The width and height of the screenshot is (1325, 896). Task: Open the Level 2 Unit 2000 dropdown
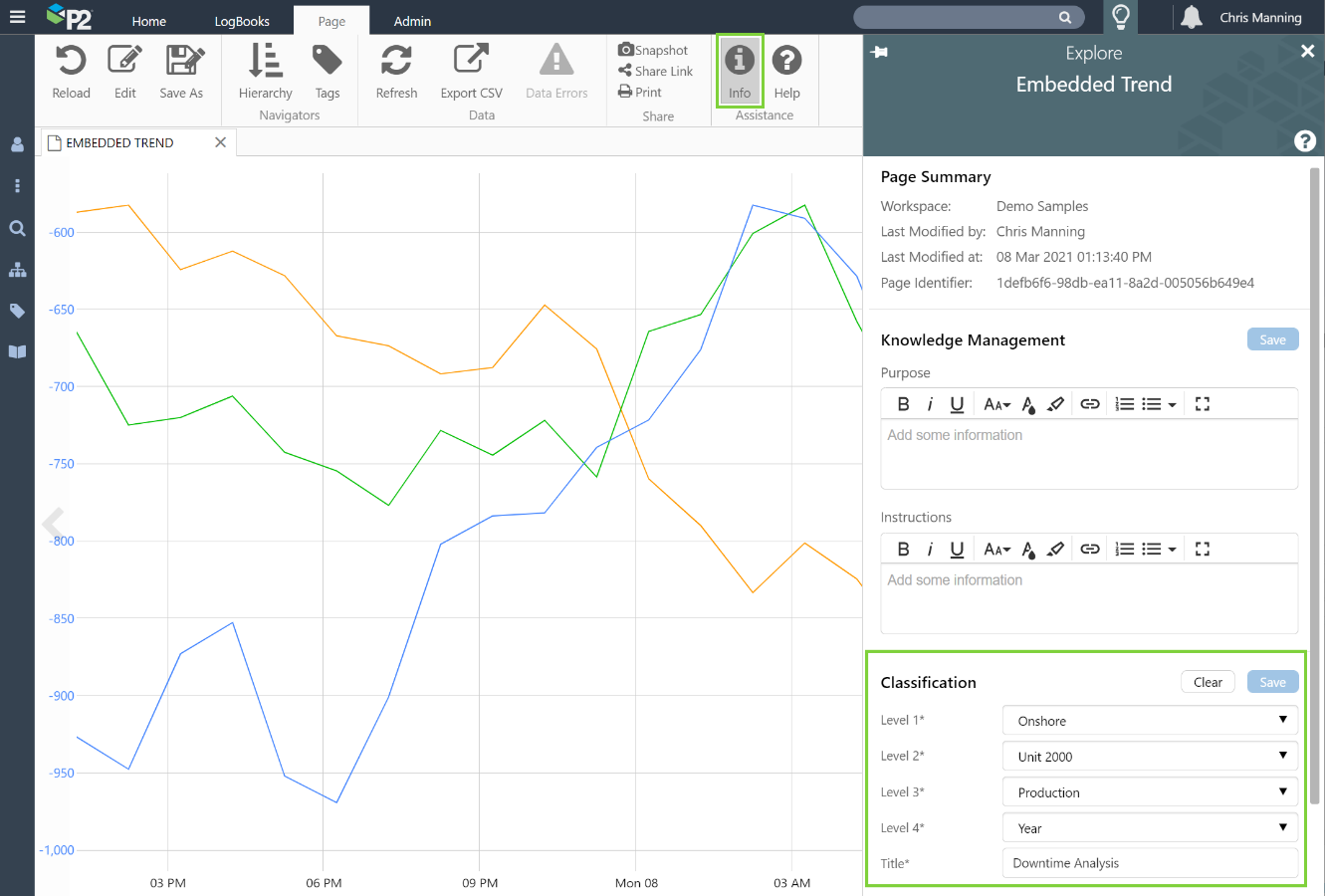click(x=1150, y=757)
